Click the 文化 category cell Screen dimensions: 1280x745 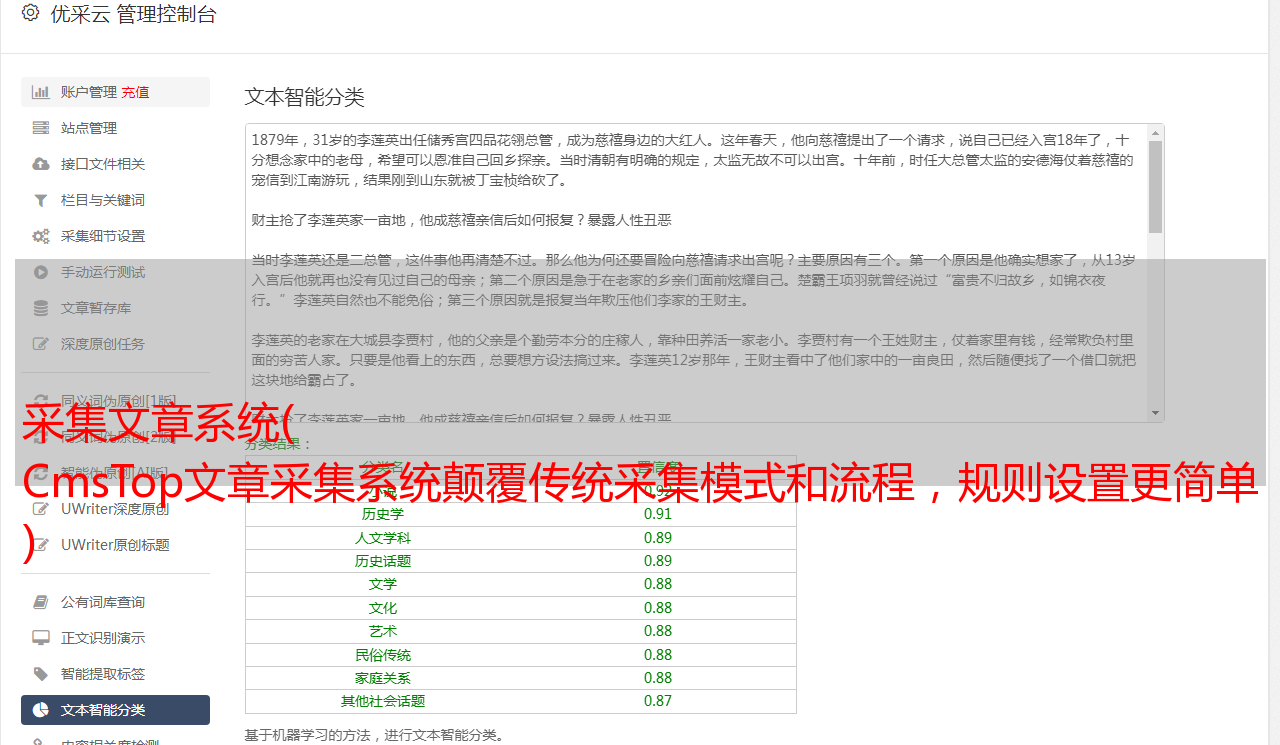(x=383, y=608)
